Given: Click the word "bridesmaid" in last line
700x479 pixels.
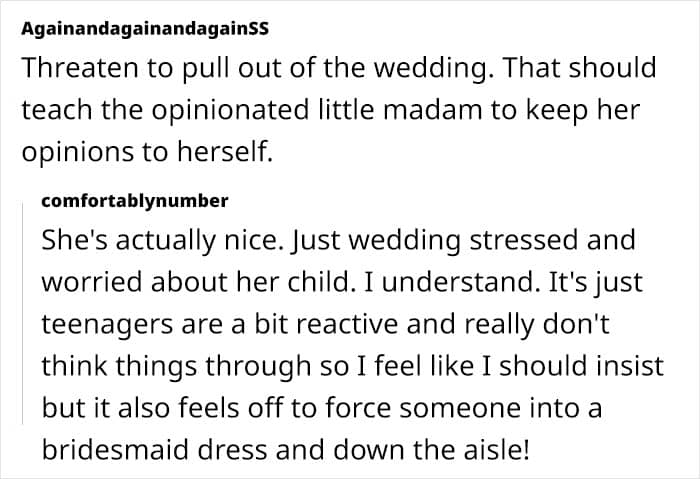Looking at the screenshot, I should pyautogui.click(x=104, y=449).
